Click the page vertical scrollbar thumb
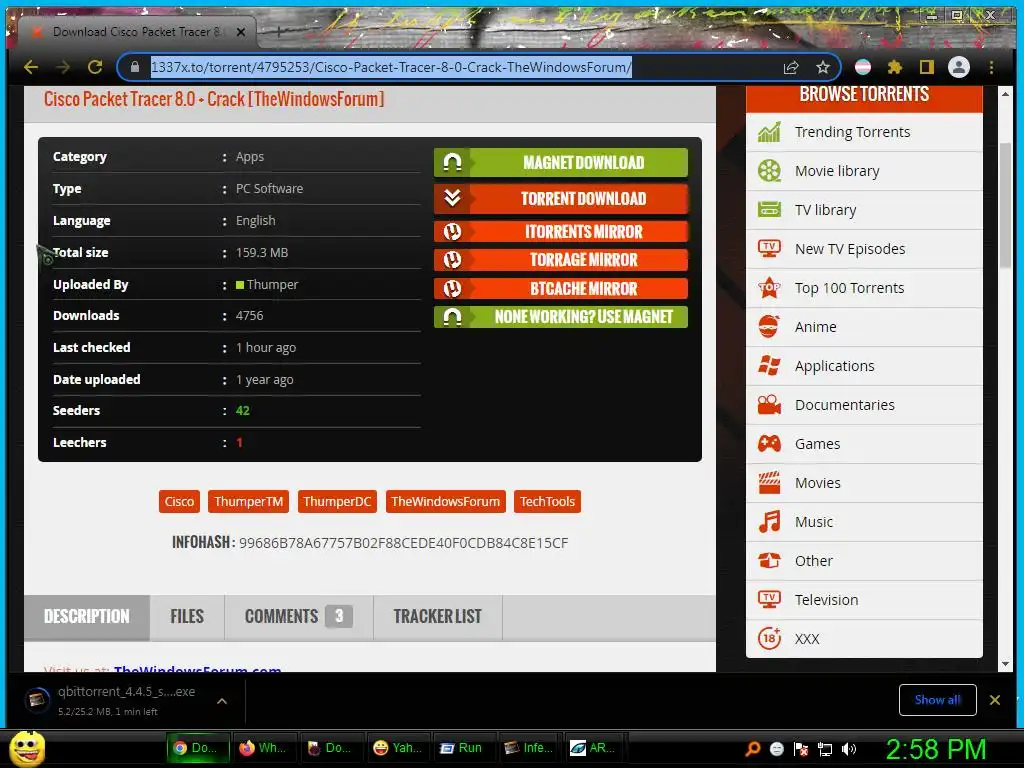 1005,205
